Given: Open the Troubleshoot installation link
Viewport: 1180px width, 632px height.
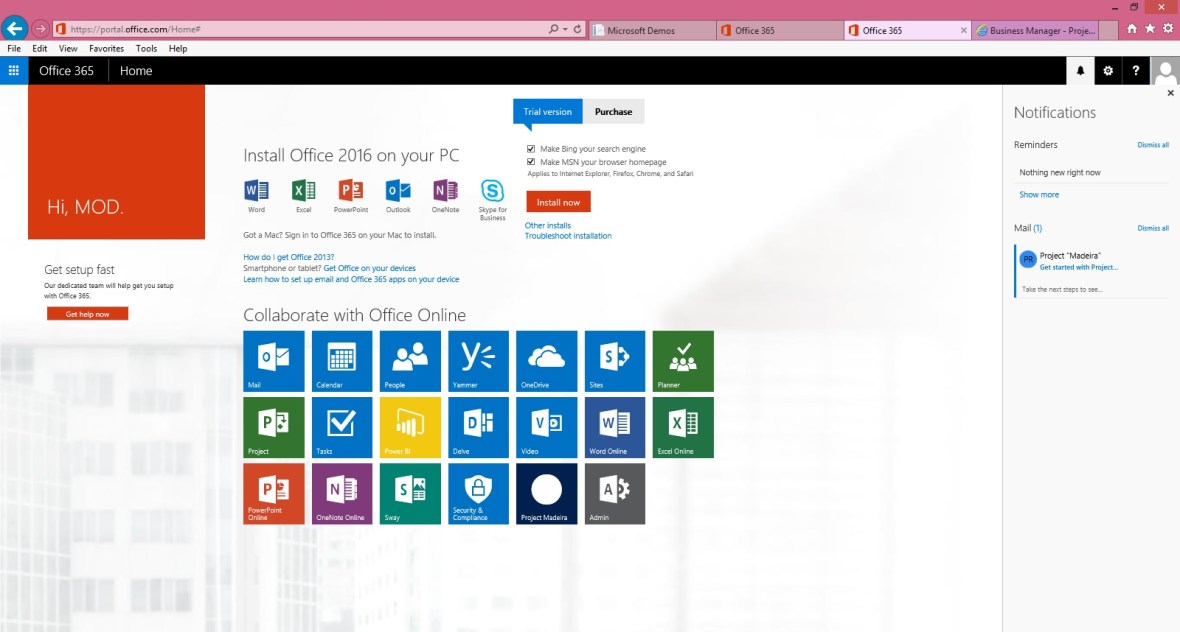Looking at the screenshot, I should (568, 236).
